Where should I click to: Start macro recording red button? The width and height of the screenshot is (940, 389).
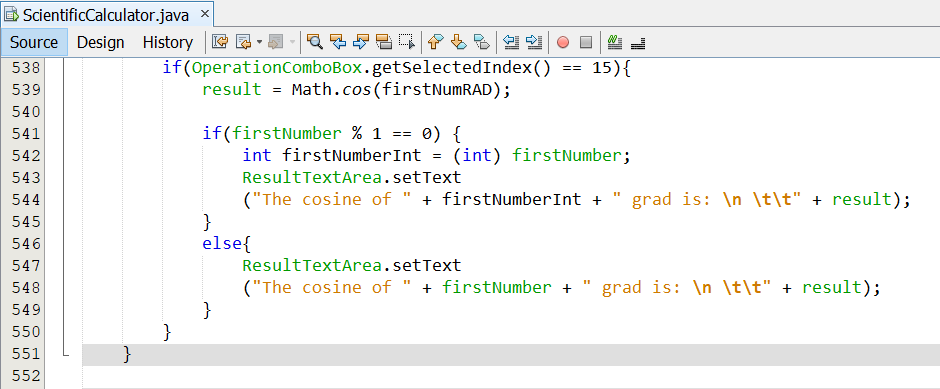[562, 43]
